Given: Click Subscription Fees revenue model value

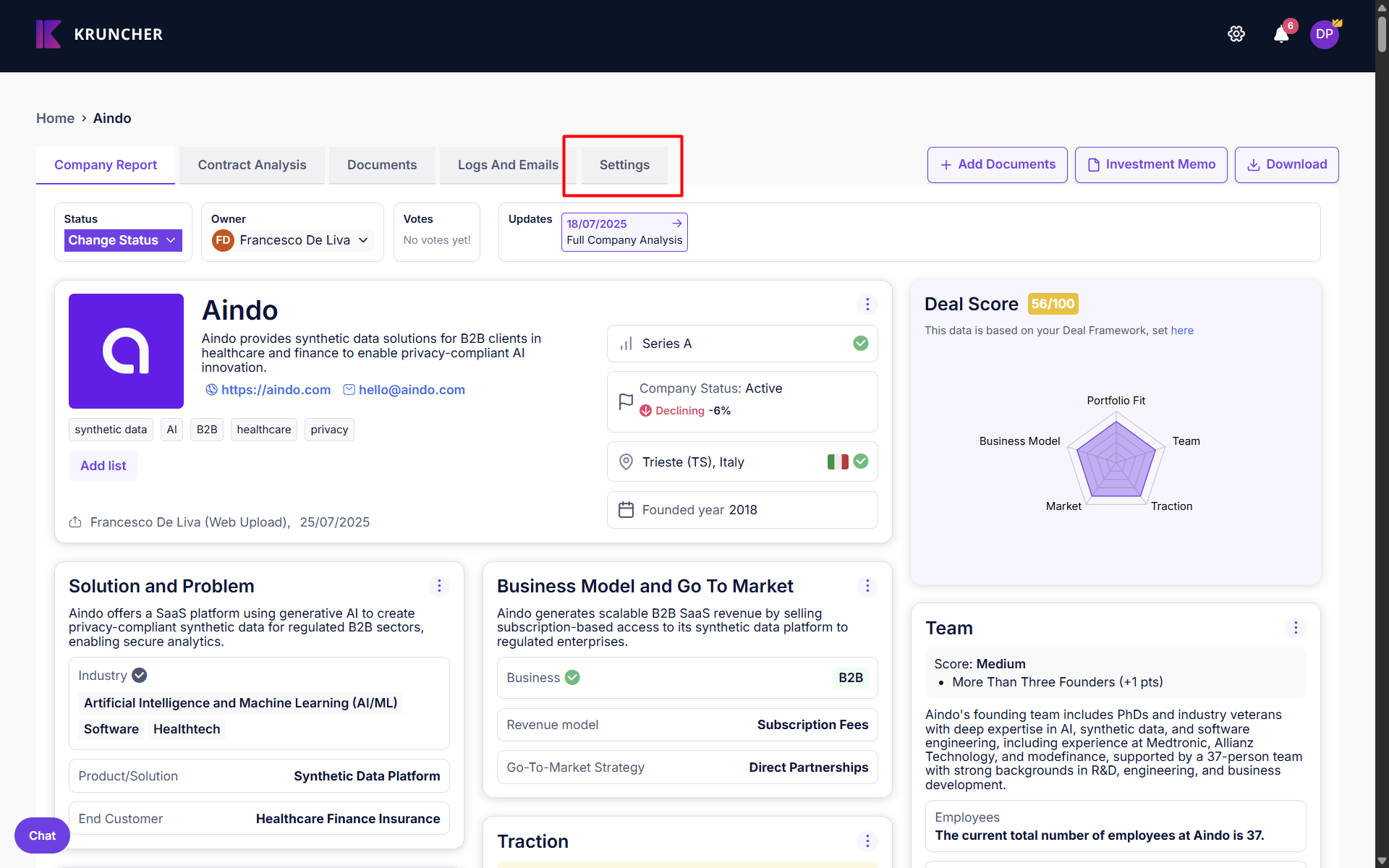Looking at the screenshot, I should tap(812, 725).
